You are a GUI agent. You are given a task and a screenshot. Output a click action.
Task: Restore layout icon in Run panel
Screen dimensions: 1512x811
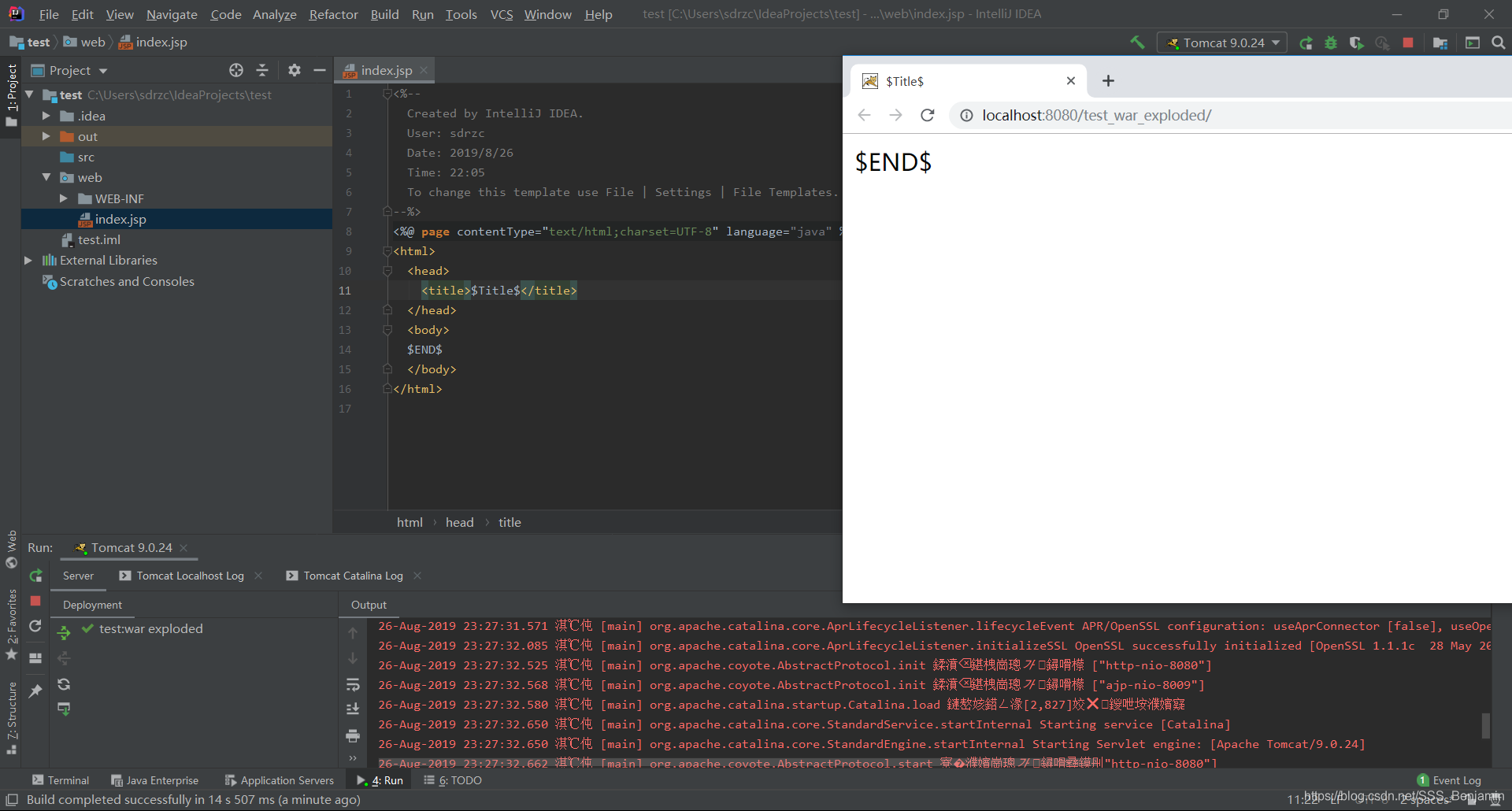pos(35,658)
